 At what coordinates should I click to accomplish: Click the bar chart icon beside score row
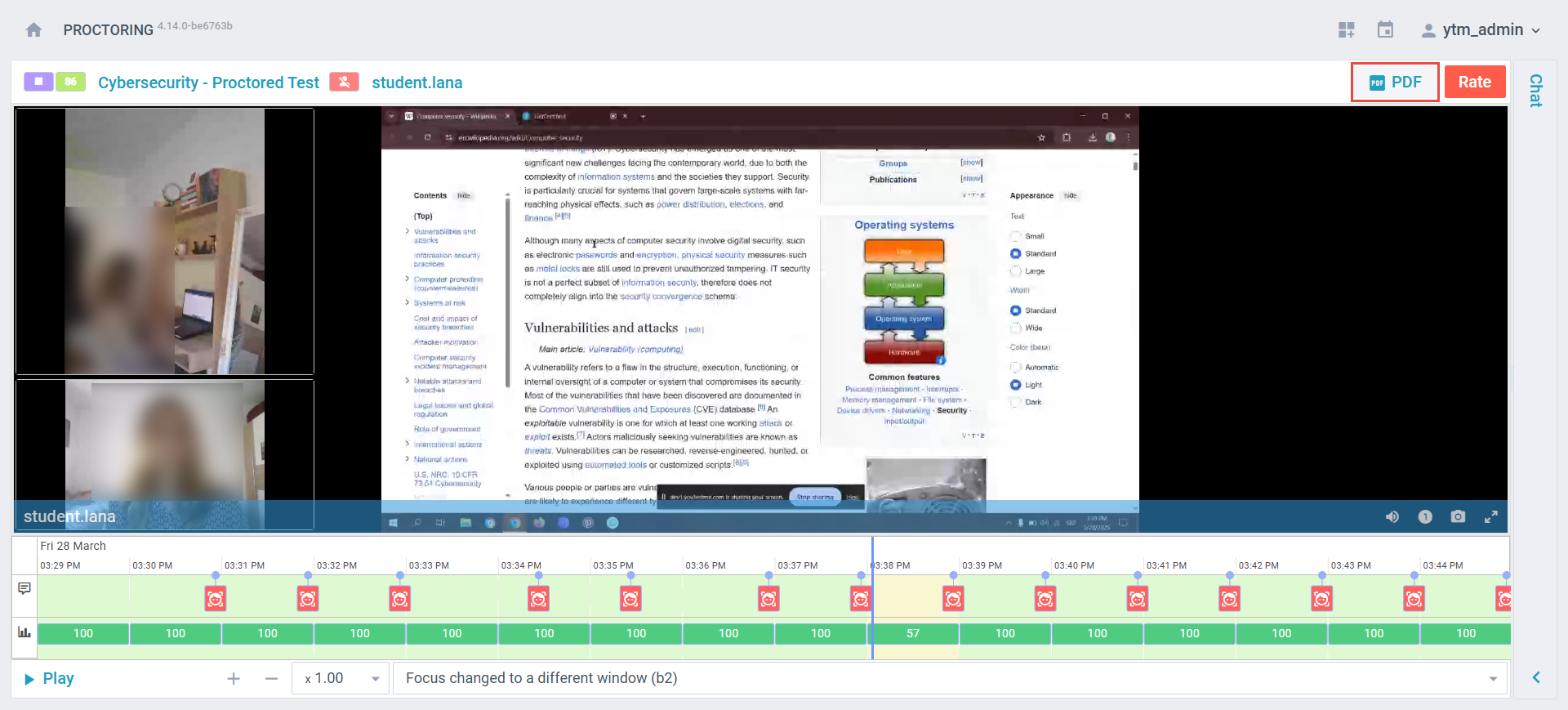coord(24,632)
